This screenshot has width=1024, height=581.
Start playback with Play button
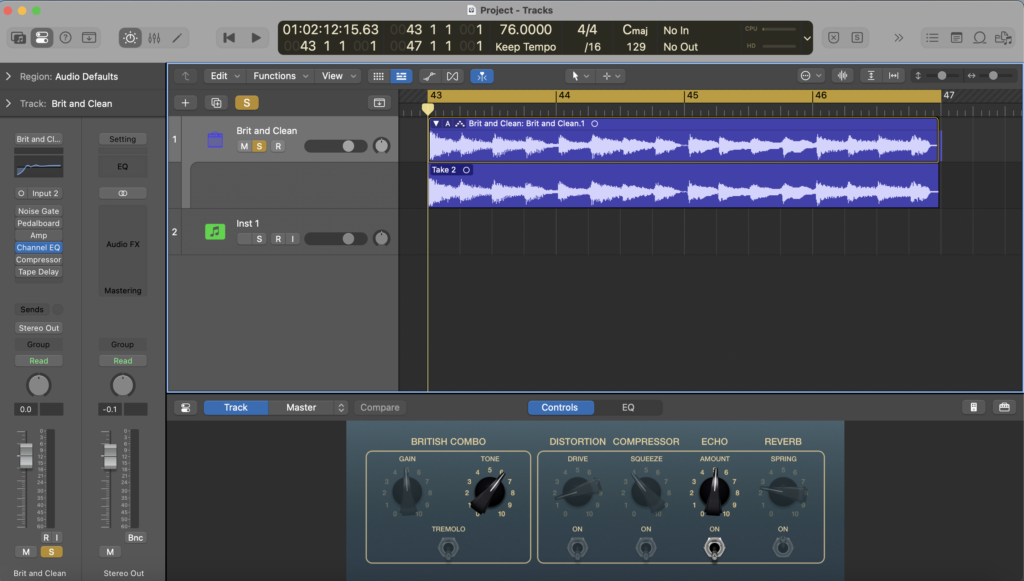(x=256, y=38)
